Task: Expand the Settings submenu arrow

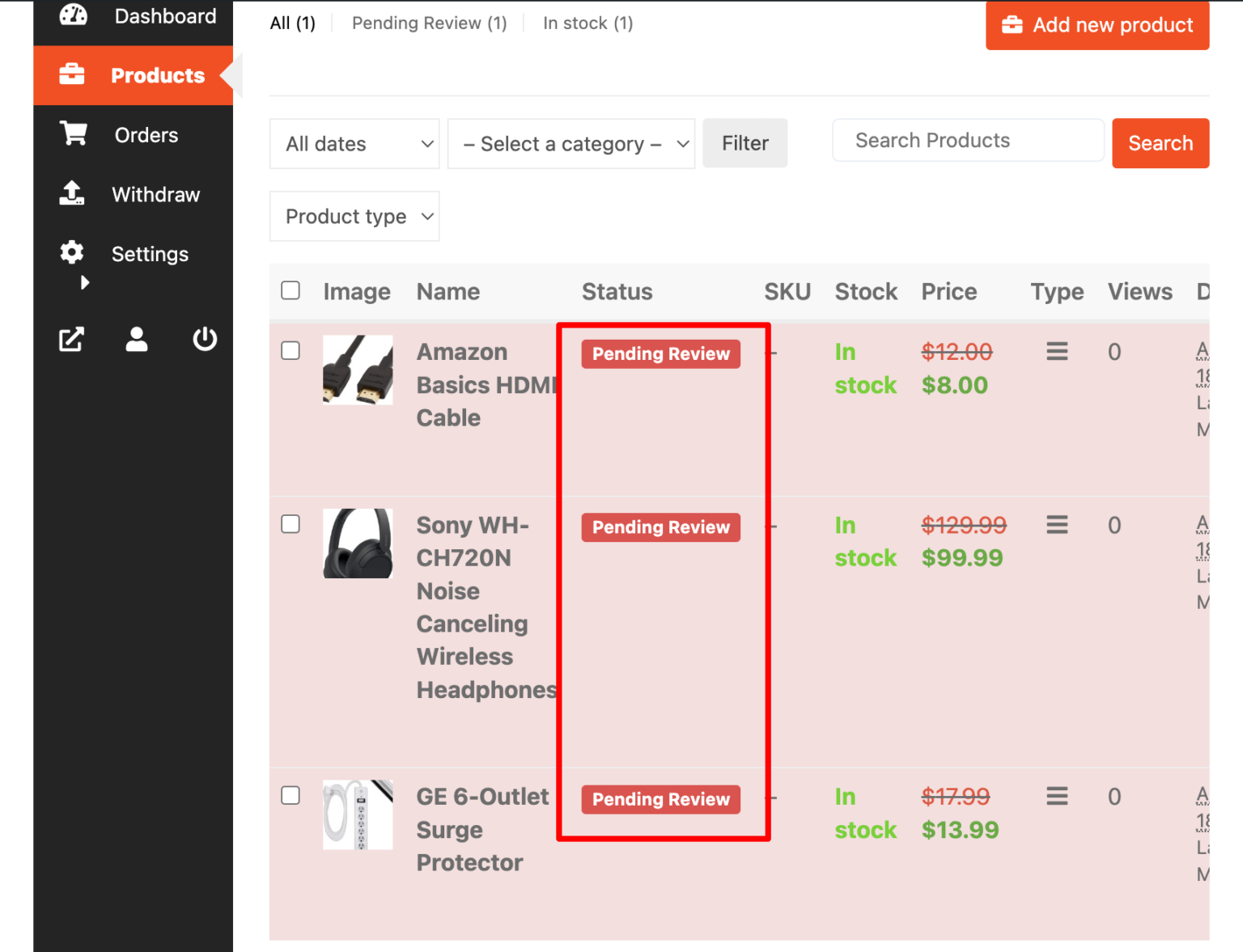Action: click(85, 282)
